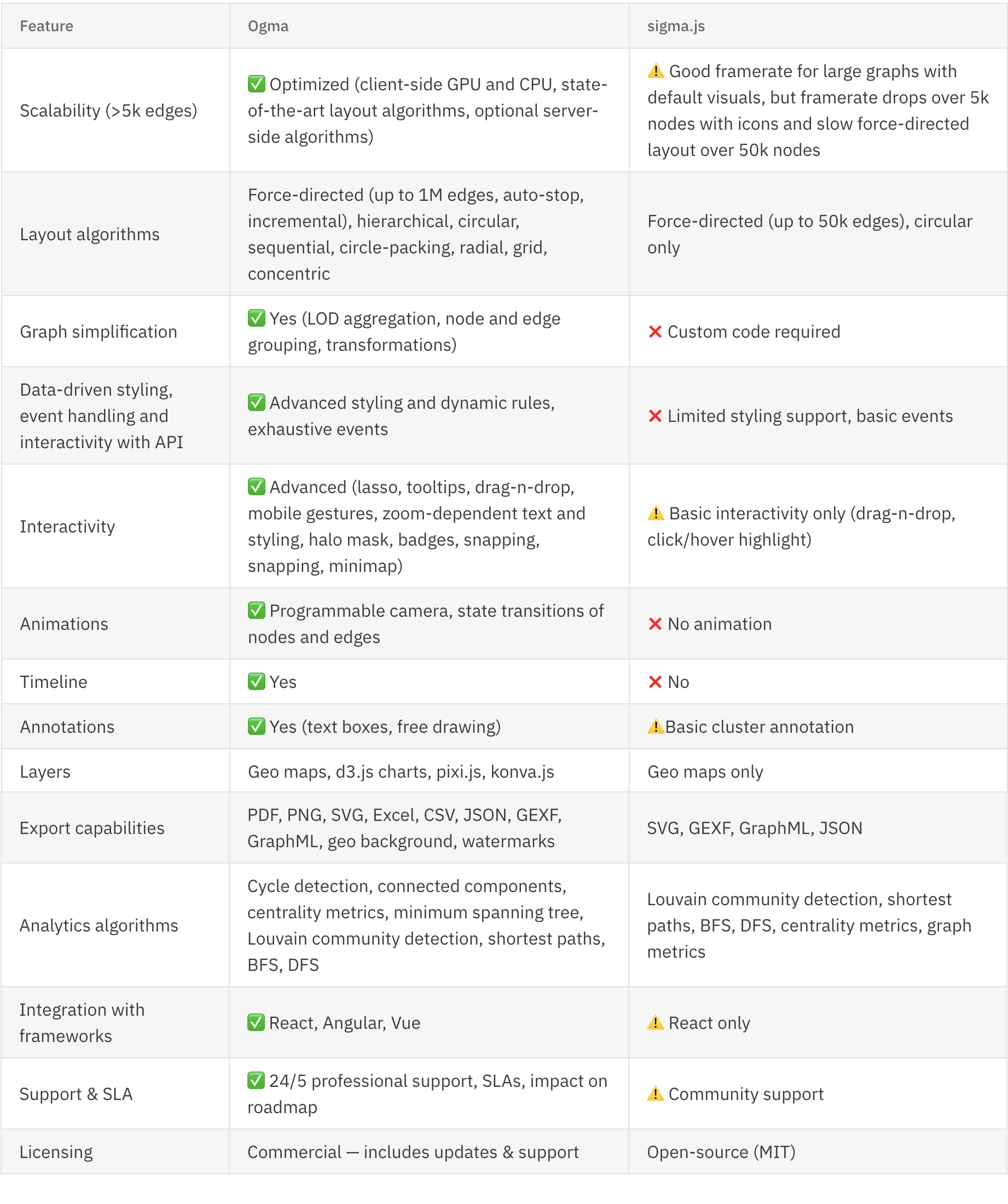Click the red X beside No animation
This screenshot has width=1008, height=1204.
click(x=655, y=624)
